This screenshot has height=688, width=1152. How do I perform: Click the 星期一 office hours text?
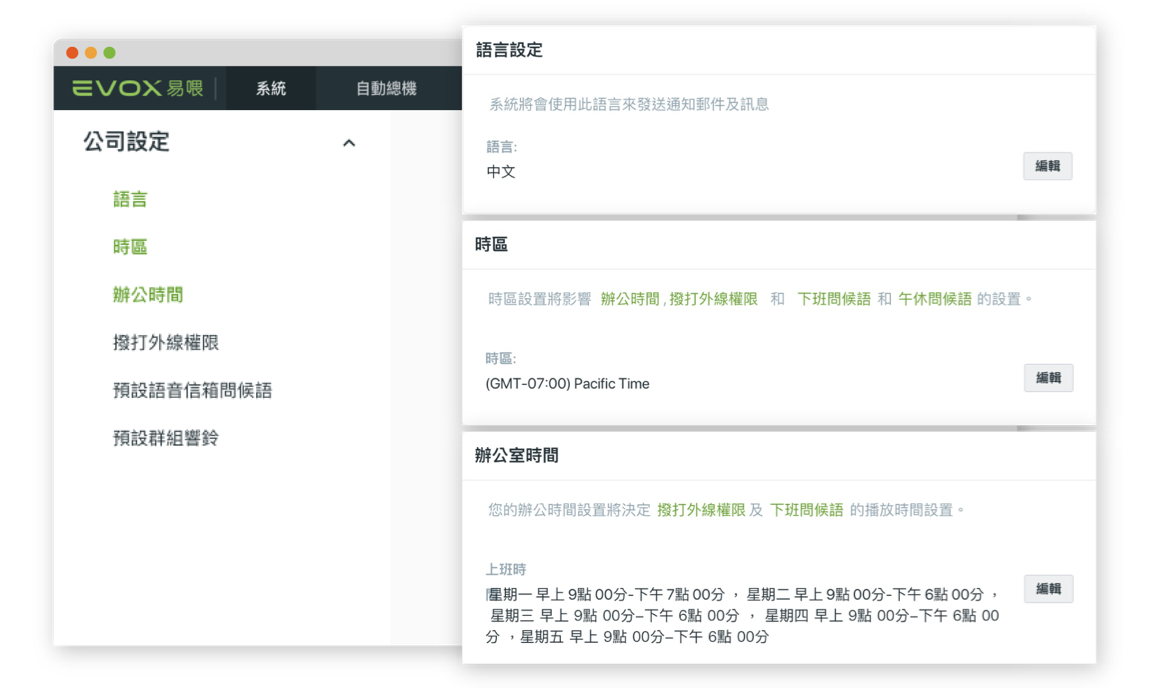pyautogui.click(x=606, y=594)
